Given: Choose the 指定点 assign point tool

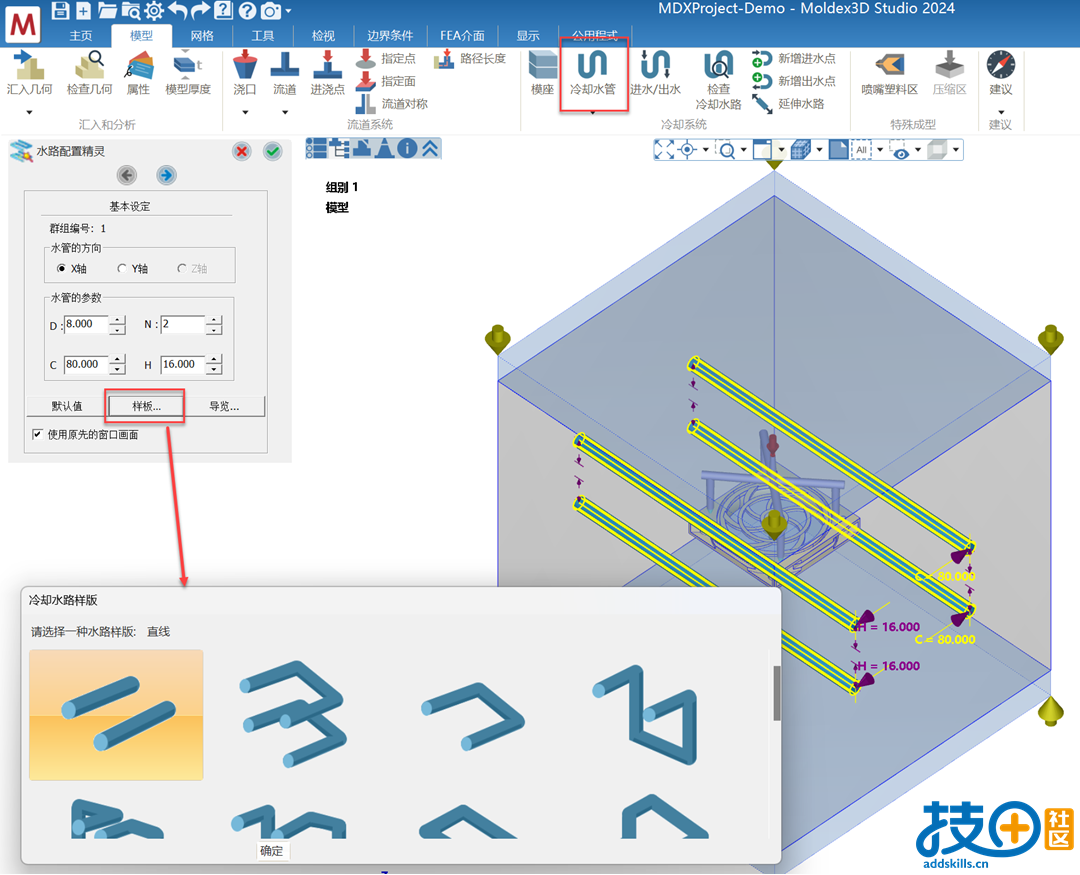Looking at the screenshot, I should (386, 59).
